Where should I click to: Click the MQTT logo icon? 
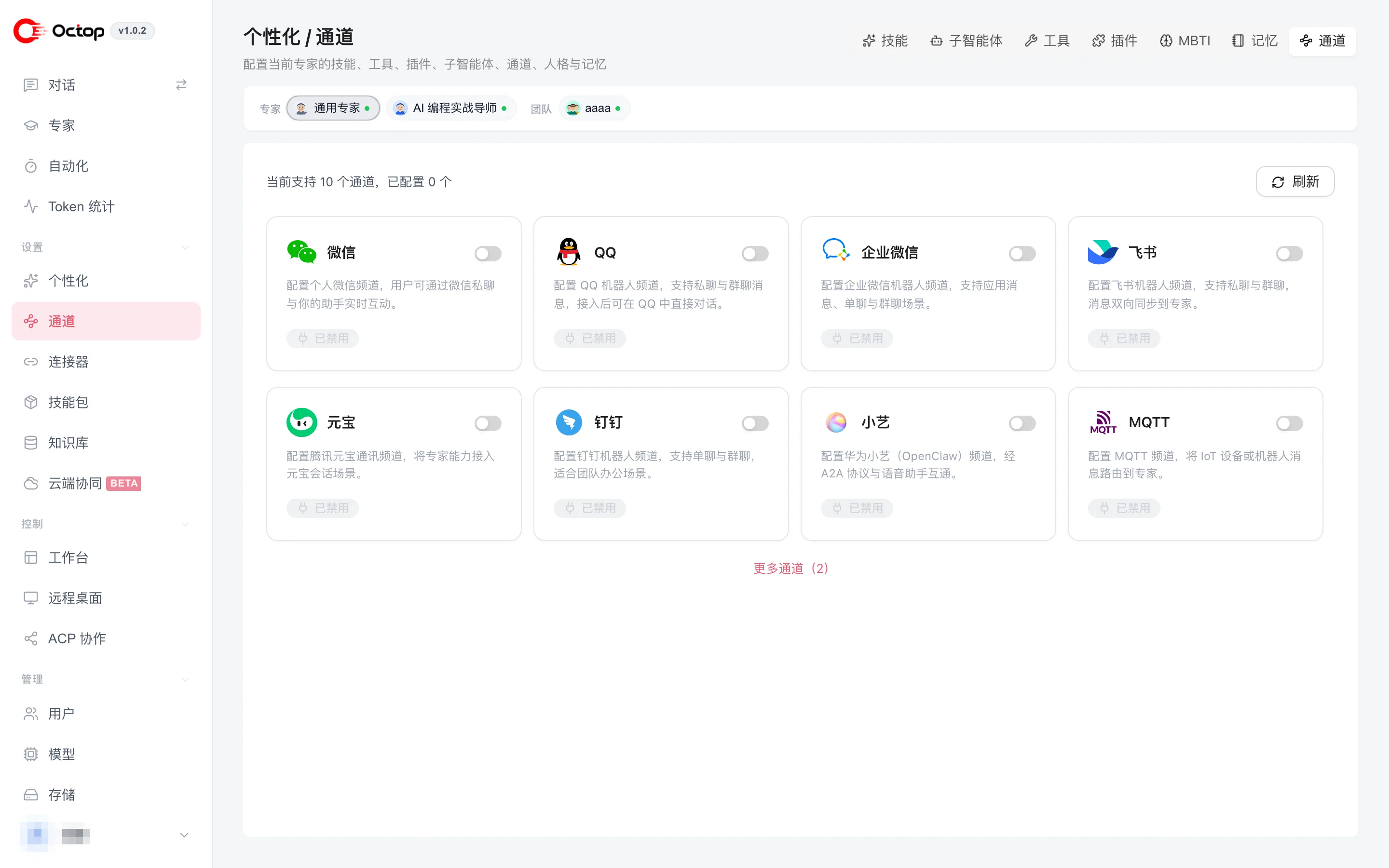click(x=1103, y=422)
